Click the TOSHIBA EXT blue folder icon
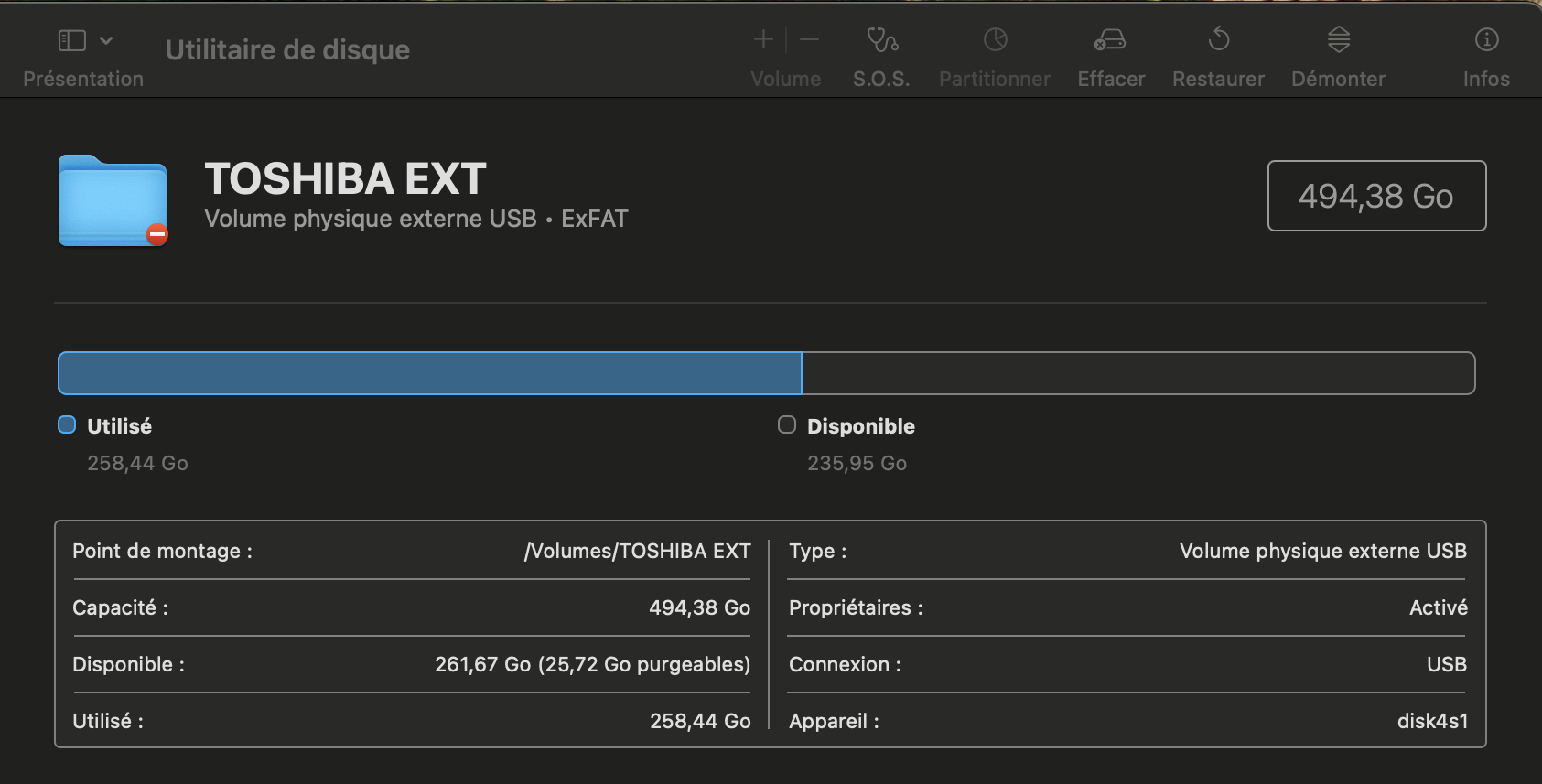1542x784 pixels. point(113,201)
